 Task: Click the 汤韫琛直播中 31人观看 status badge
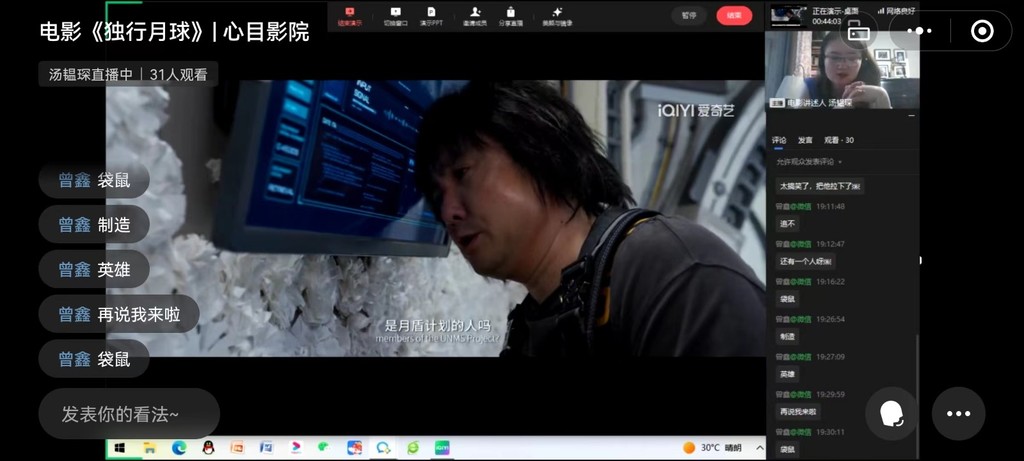128,74
